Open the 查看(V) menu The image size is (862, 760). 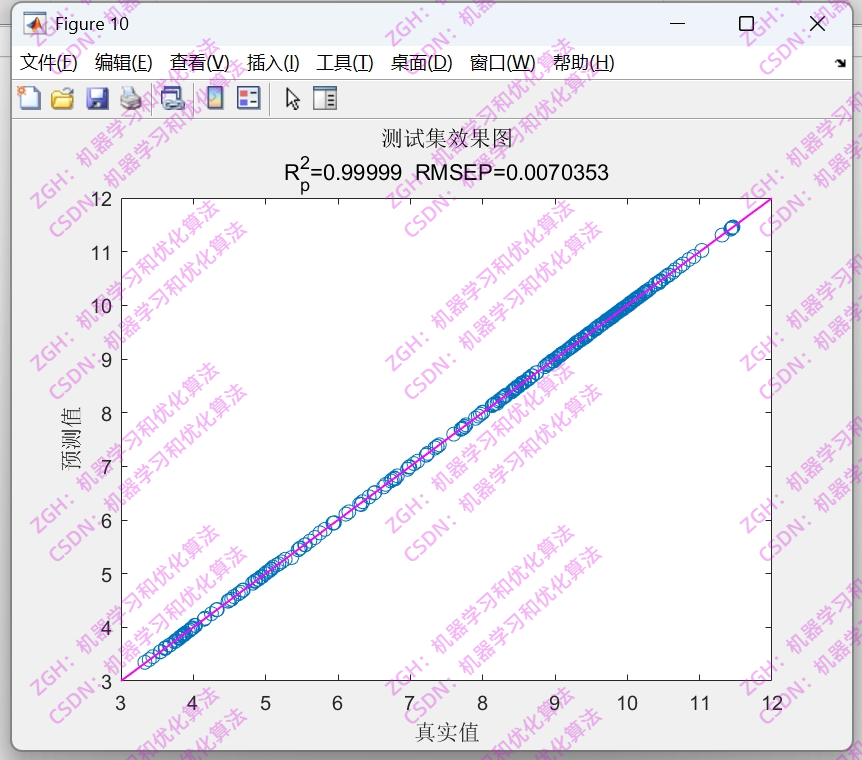pos(200,63)
